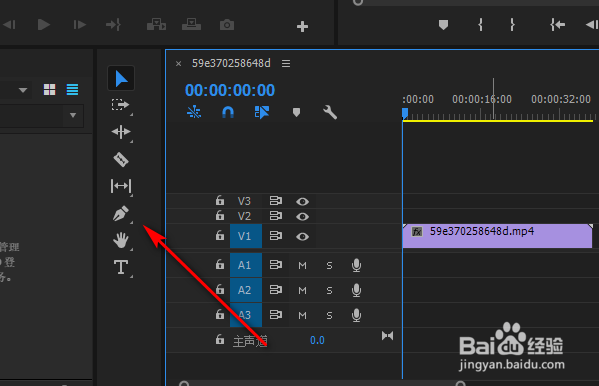Toggle lock on track A3
599x386 pixels.
220,315
